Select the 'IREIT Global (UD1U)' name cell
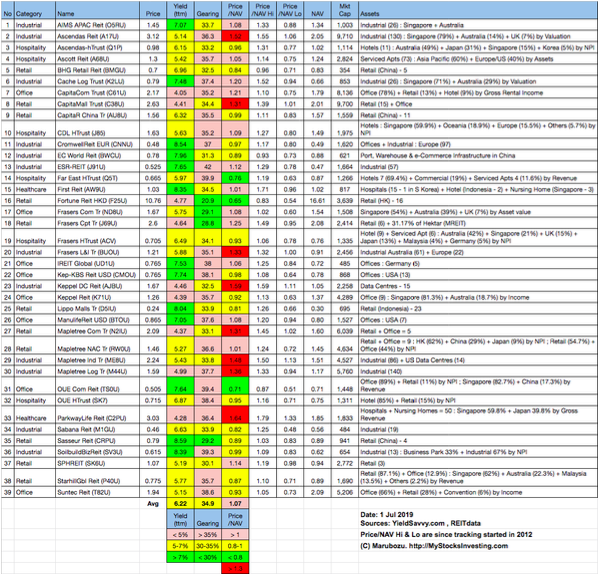Image resolution: width=601 pixels, height=574 pixels. [x=98, y=264]
